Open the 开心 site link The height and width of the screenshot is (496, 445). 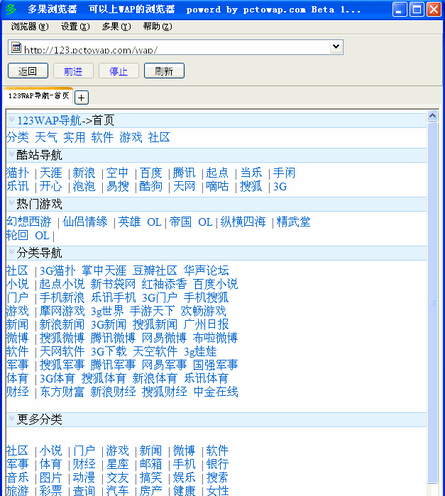coord(51,186)
